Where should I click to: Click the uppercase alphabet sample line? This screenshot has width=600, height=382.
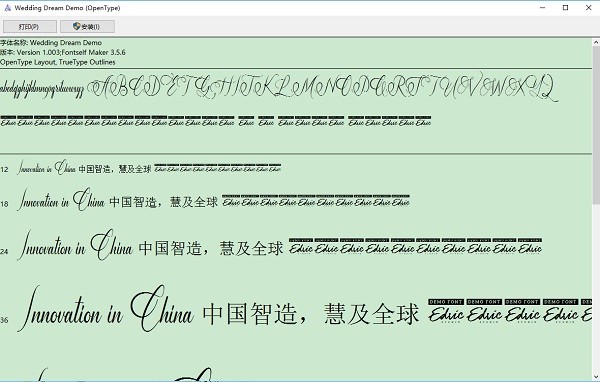click(x=323, y=87)
